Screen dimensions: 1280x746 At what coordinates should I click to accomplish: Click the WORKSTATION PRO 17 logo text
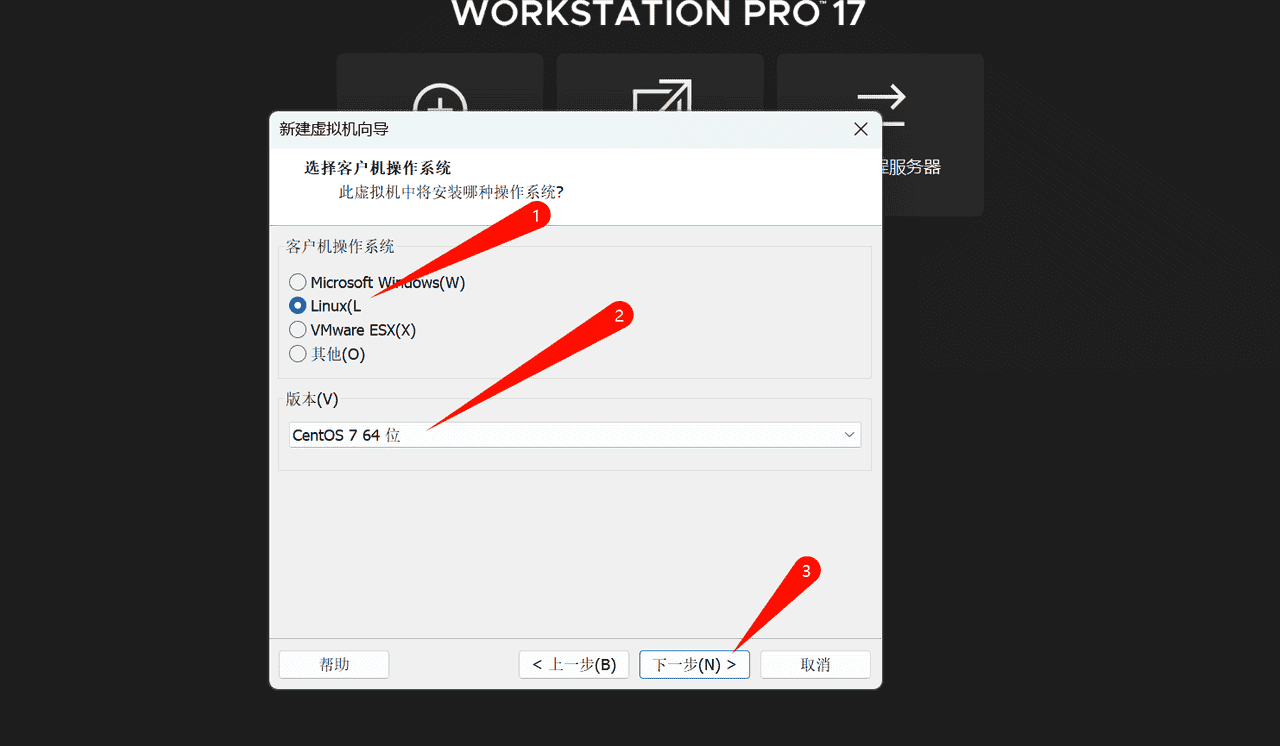[x=658, y=13]
